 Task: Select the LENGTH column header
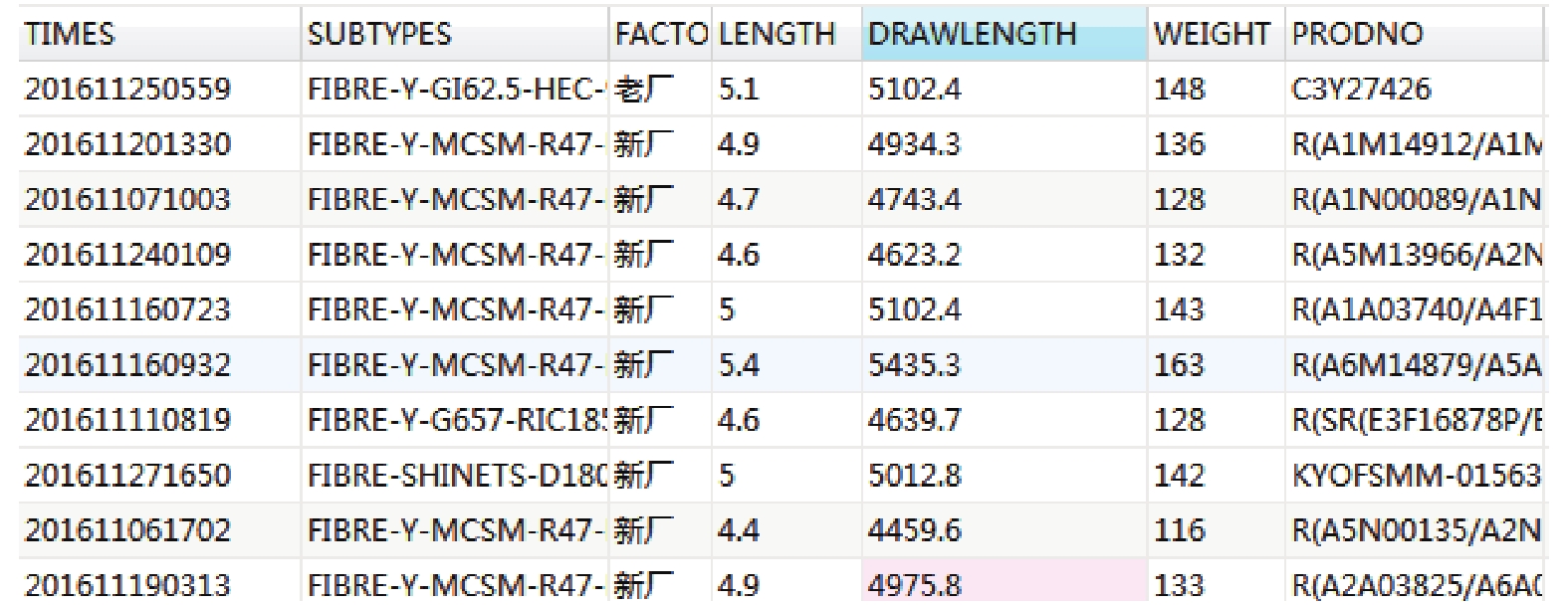786,34
